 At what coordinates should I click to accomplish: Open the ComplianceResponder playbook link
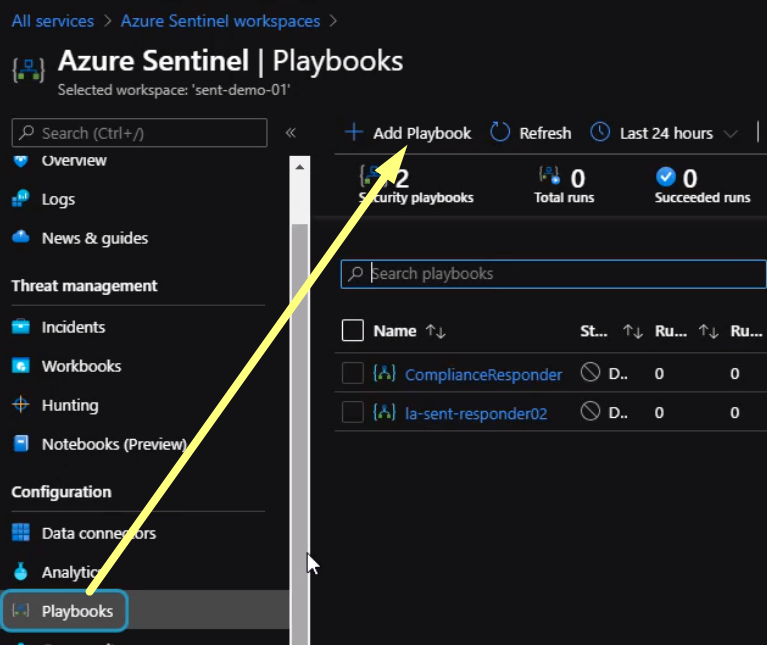(483, 375)
